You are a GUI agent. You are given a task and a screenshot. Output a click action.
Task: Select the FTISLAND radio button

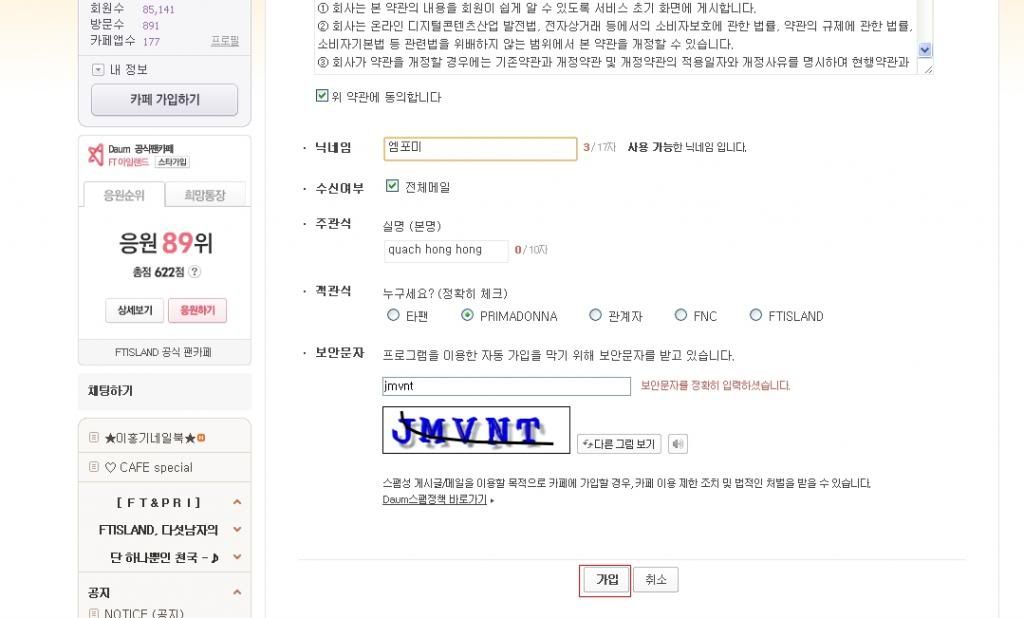[756, 316]
